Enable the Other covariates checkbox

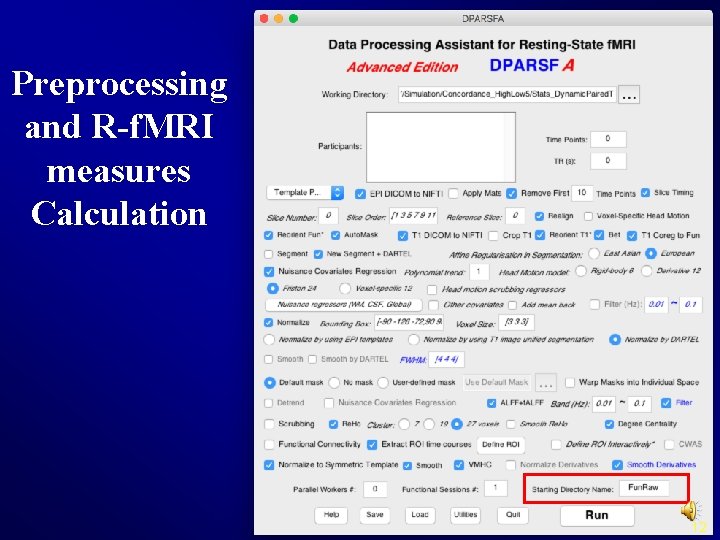[x=433, y=305]
